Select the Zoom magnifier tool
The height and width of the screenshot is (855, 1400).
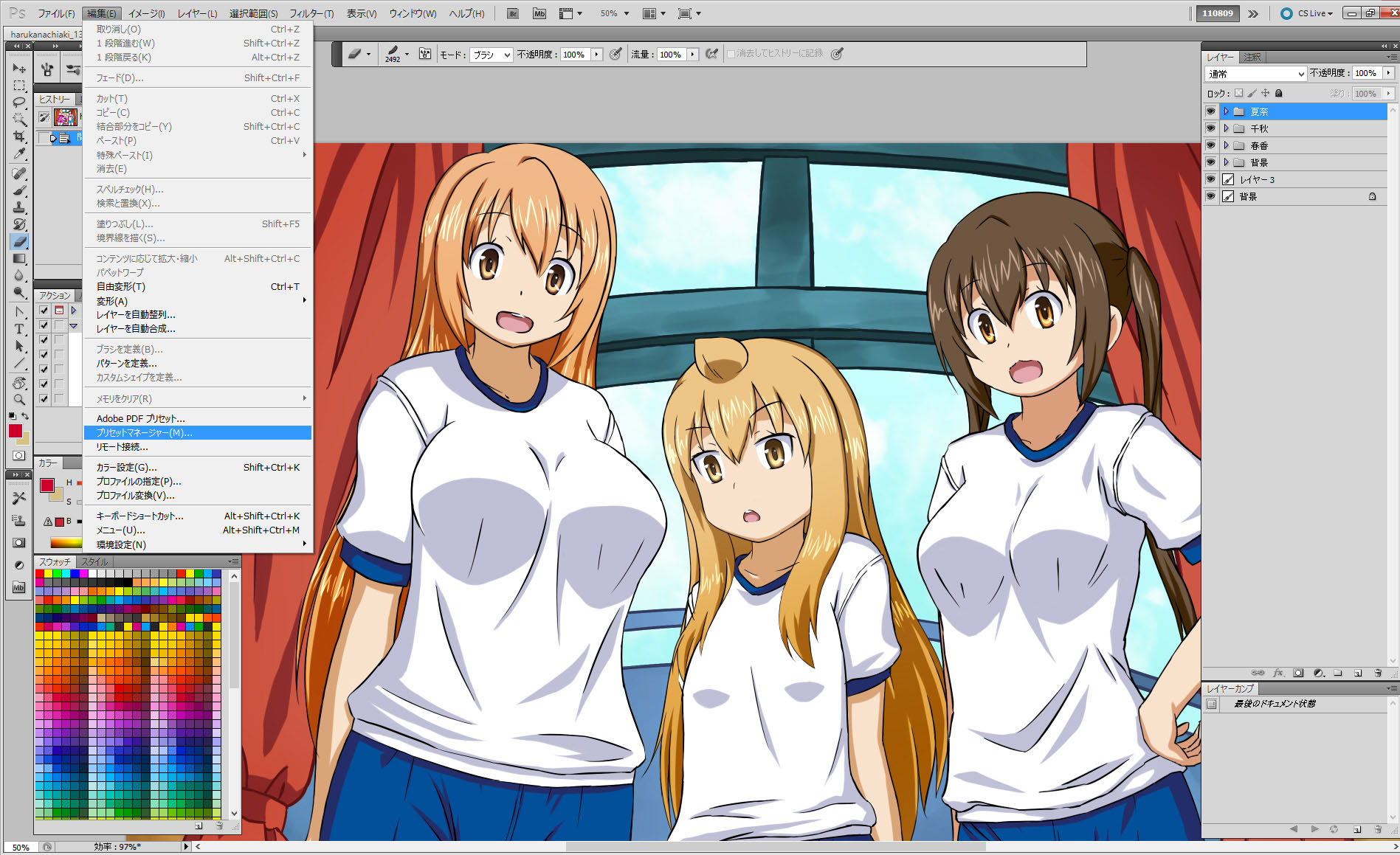tap(19, 401)
